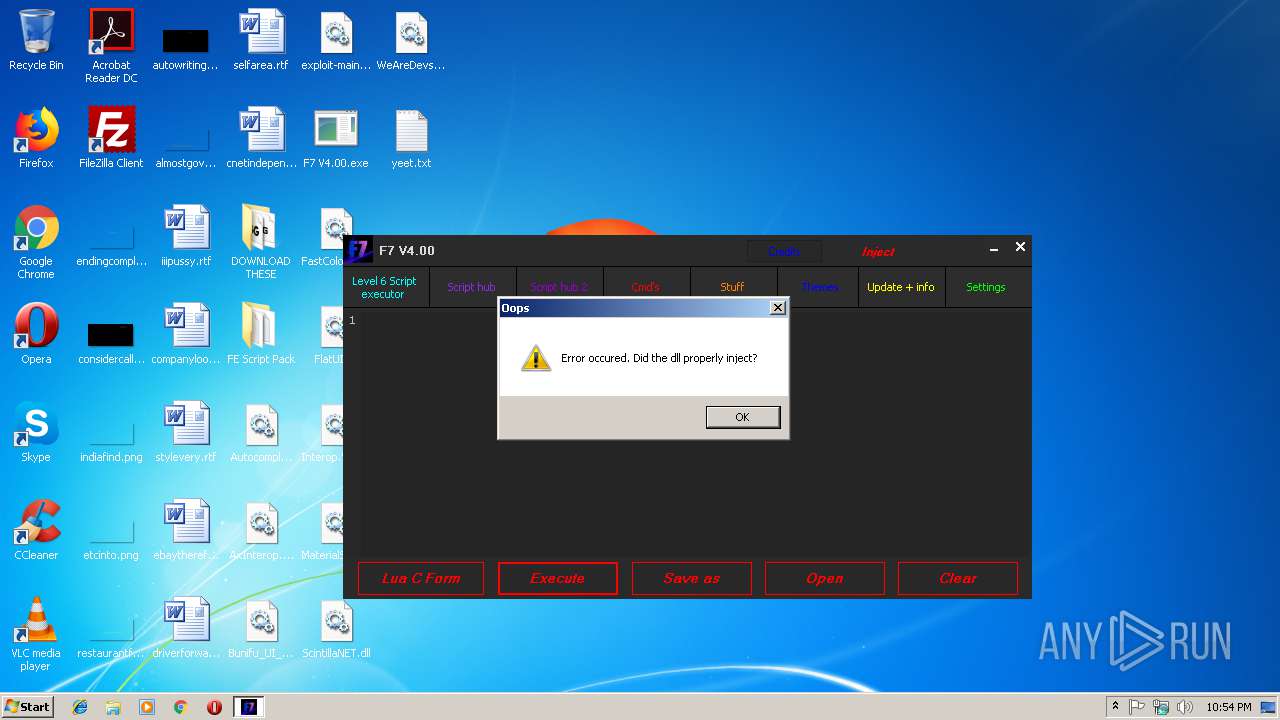Open ebaytheref document icon
This screenshot has height=720, width=1280.
186,530
